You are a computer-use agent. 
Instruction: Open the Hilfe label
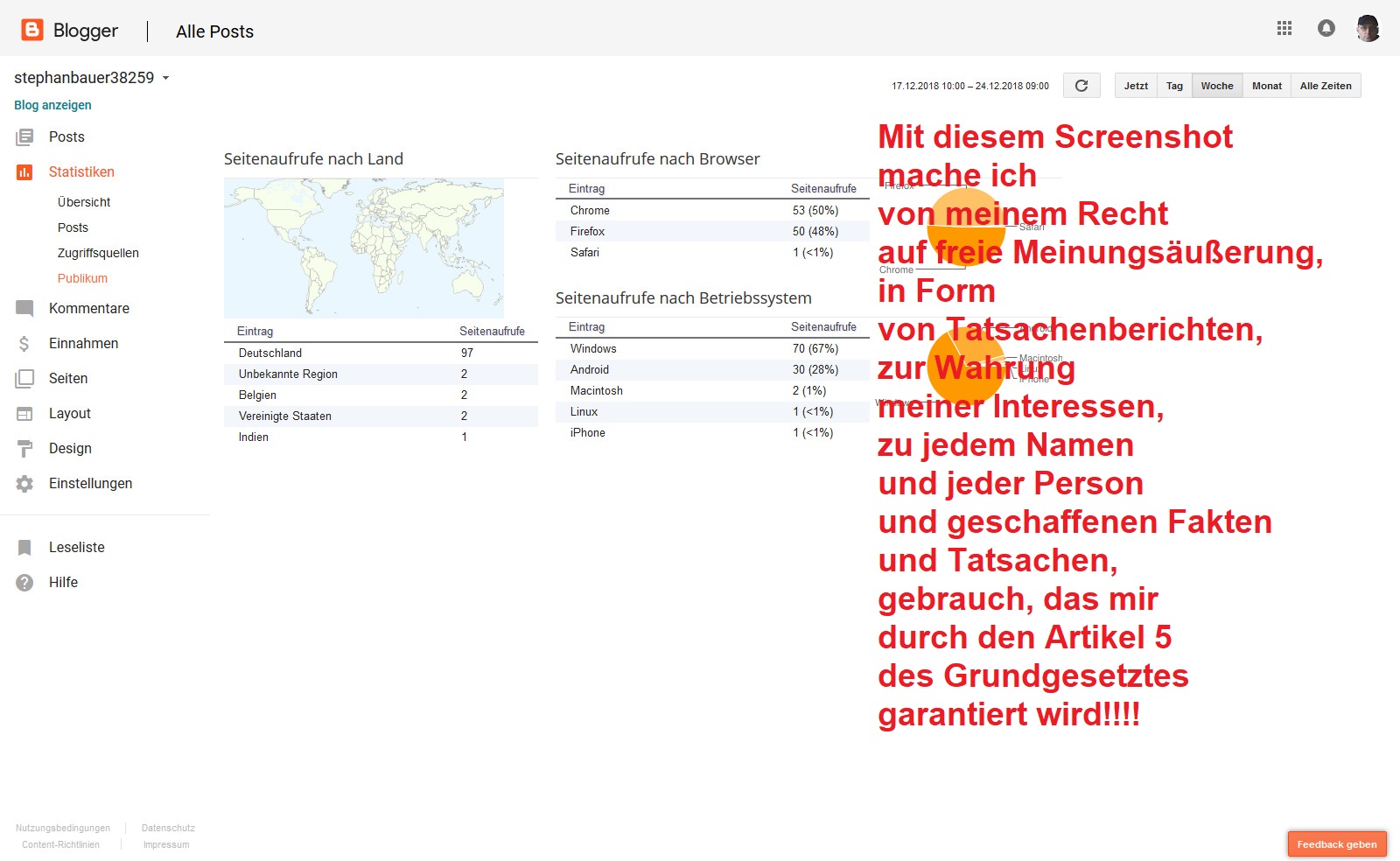pos(63,583)
